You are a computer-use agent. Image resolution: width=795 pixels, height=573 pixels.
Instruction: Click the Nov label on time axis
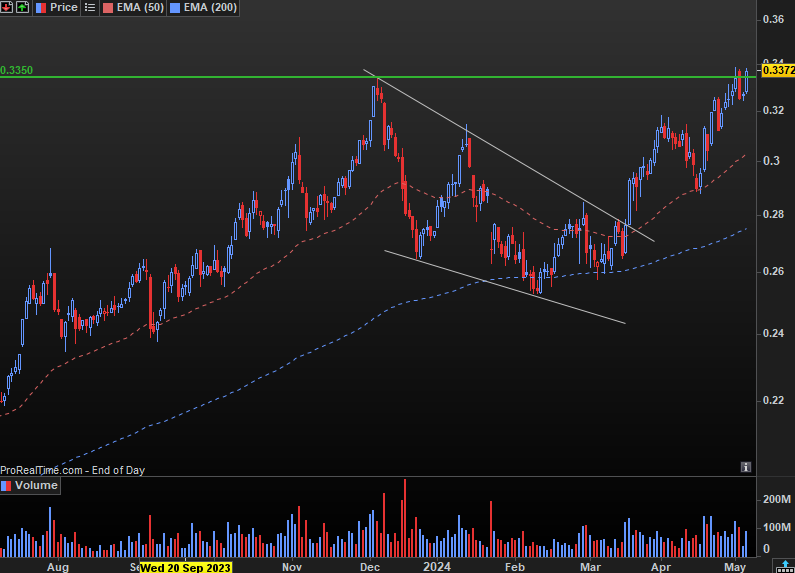[x=292, y=567]
